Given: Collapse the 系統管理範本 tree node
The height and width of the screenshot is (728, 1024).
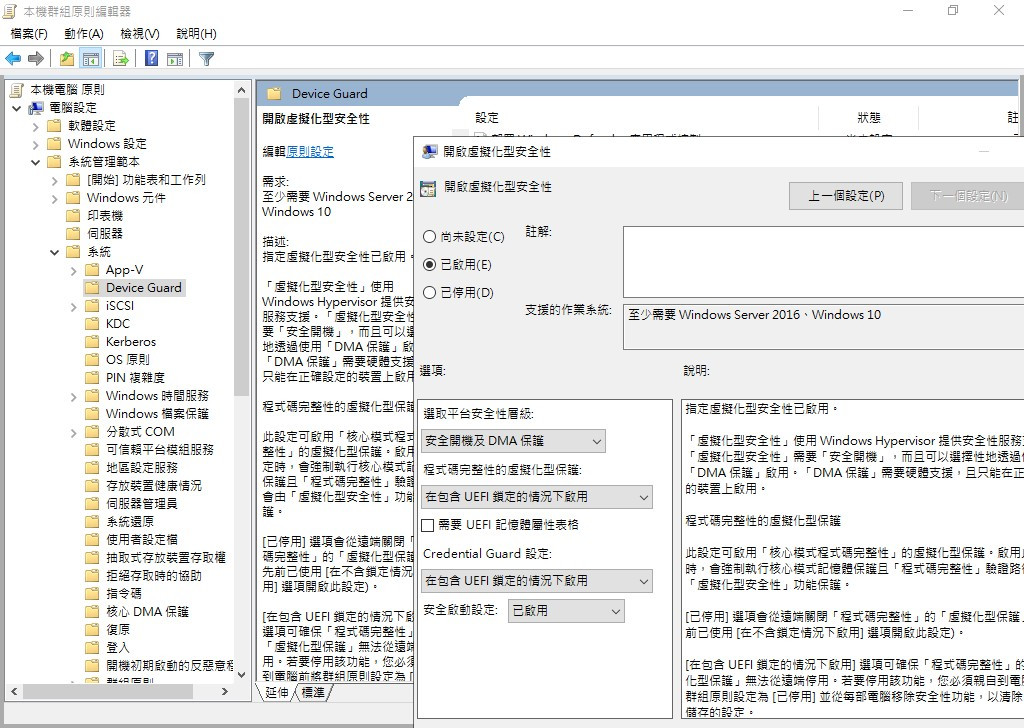Looking at the screenshot, I should point(36,162).
